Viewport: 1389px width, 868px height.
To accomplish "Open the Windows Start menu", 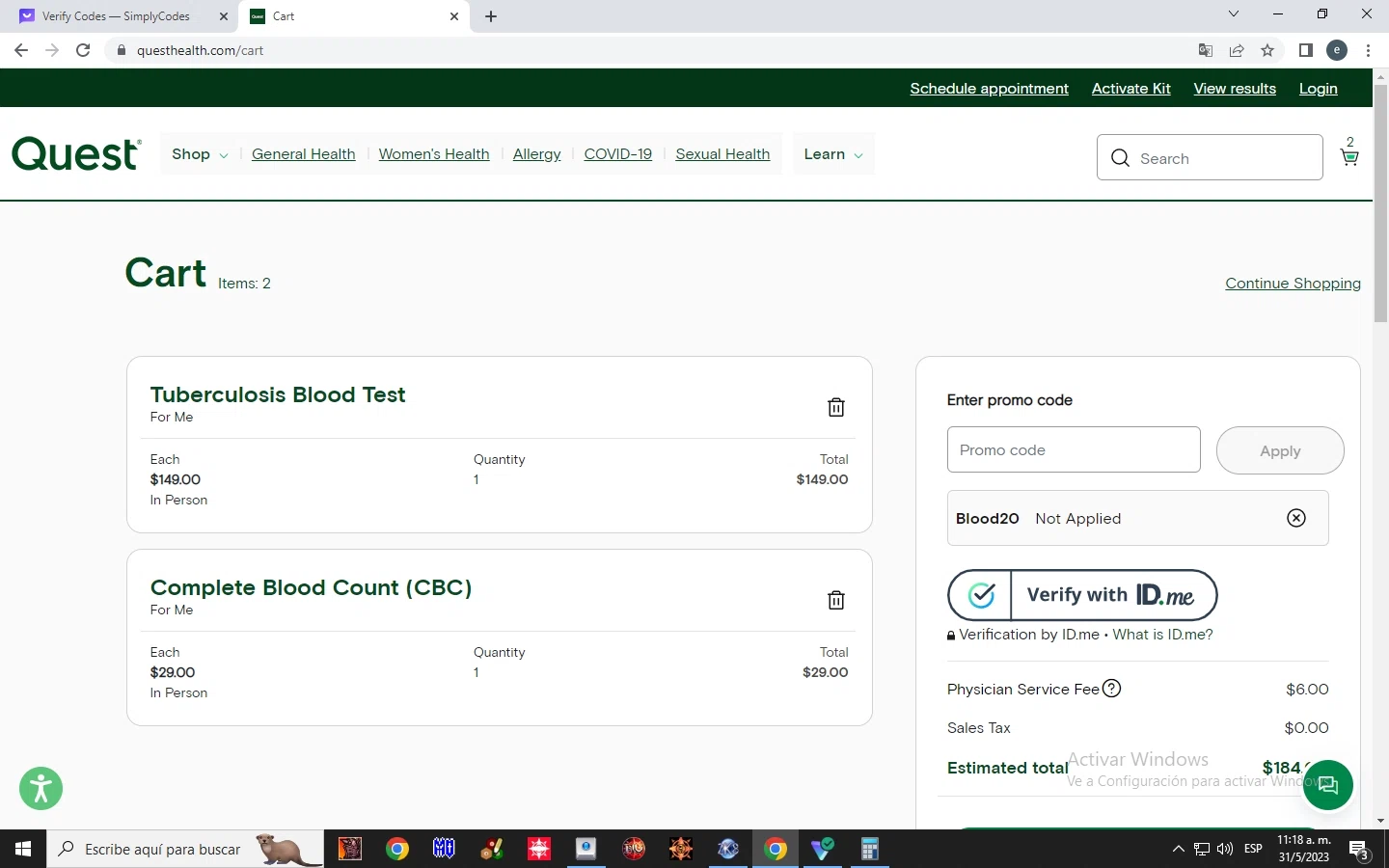I will pos(23,849).
